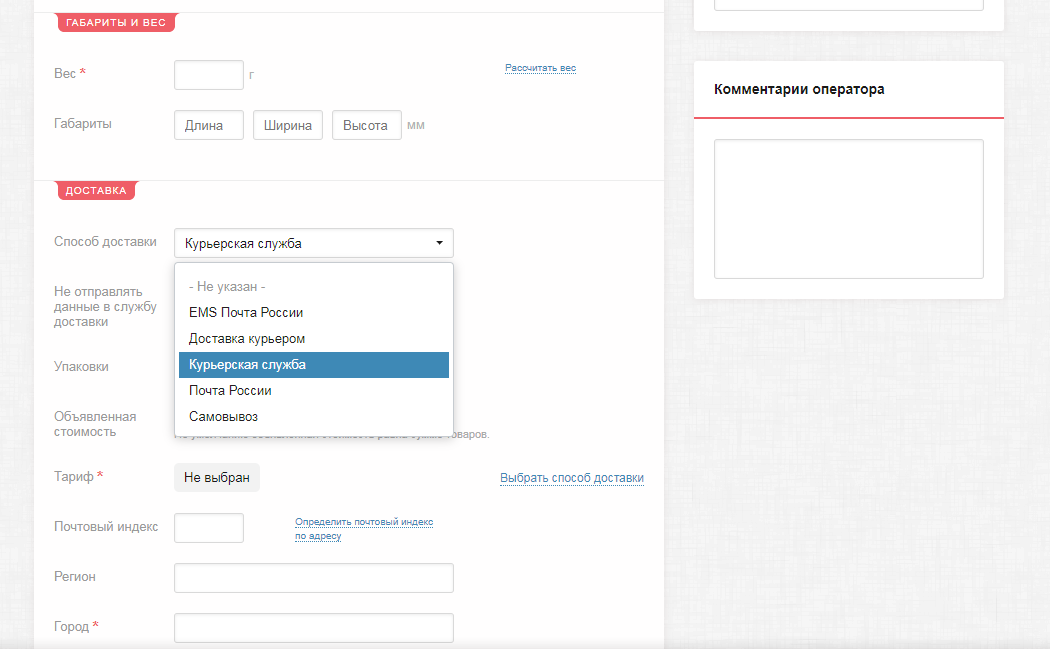Click the Габариты label
Viewport: 1050px width, 649px height.
click(83, 124)
